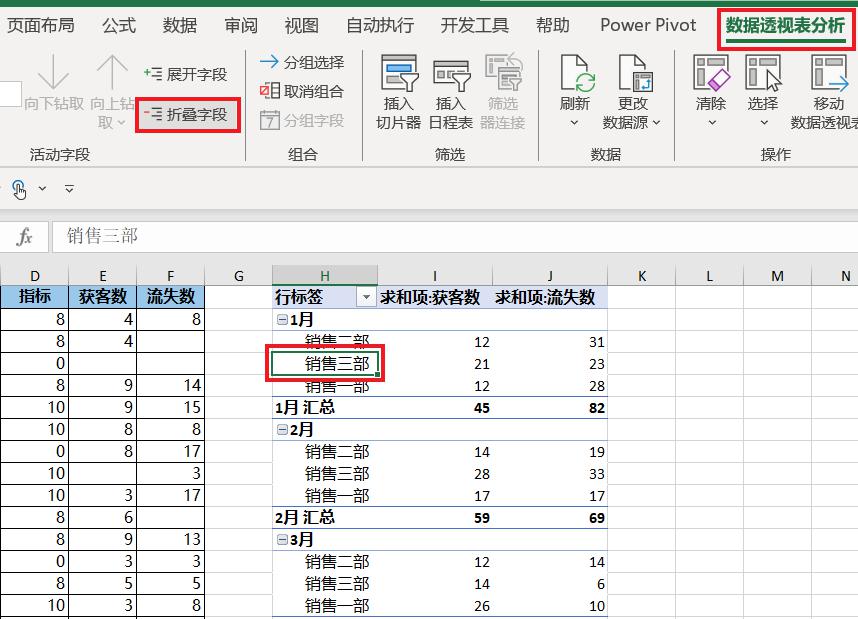Click the 指标 header cell
Screen dimensions: 858x619
point(34,297)
